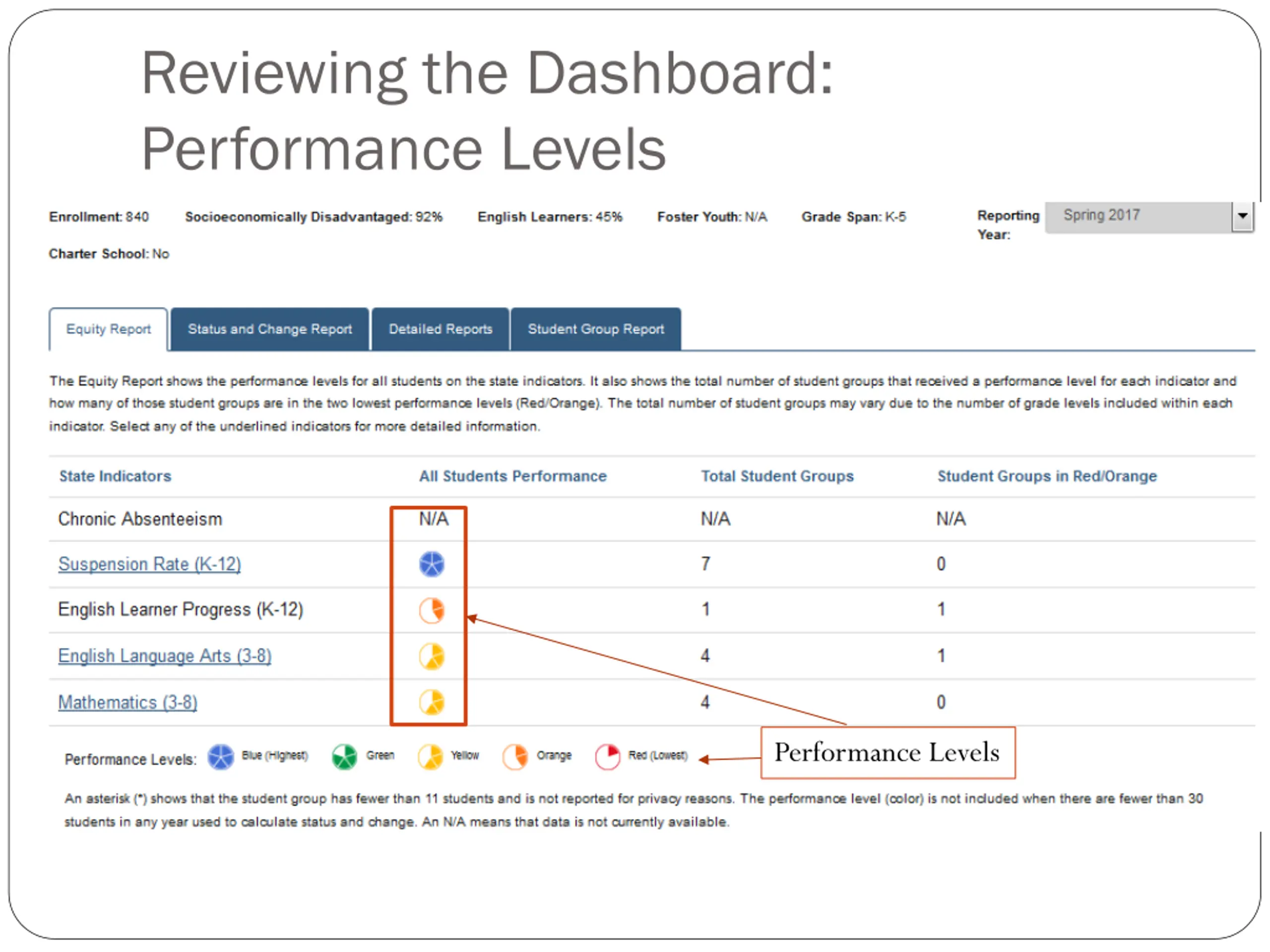Open the Mathematics (3-8) link
Screen dimensions: 1270x952
[127, 703]
